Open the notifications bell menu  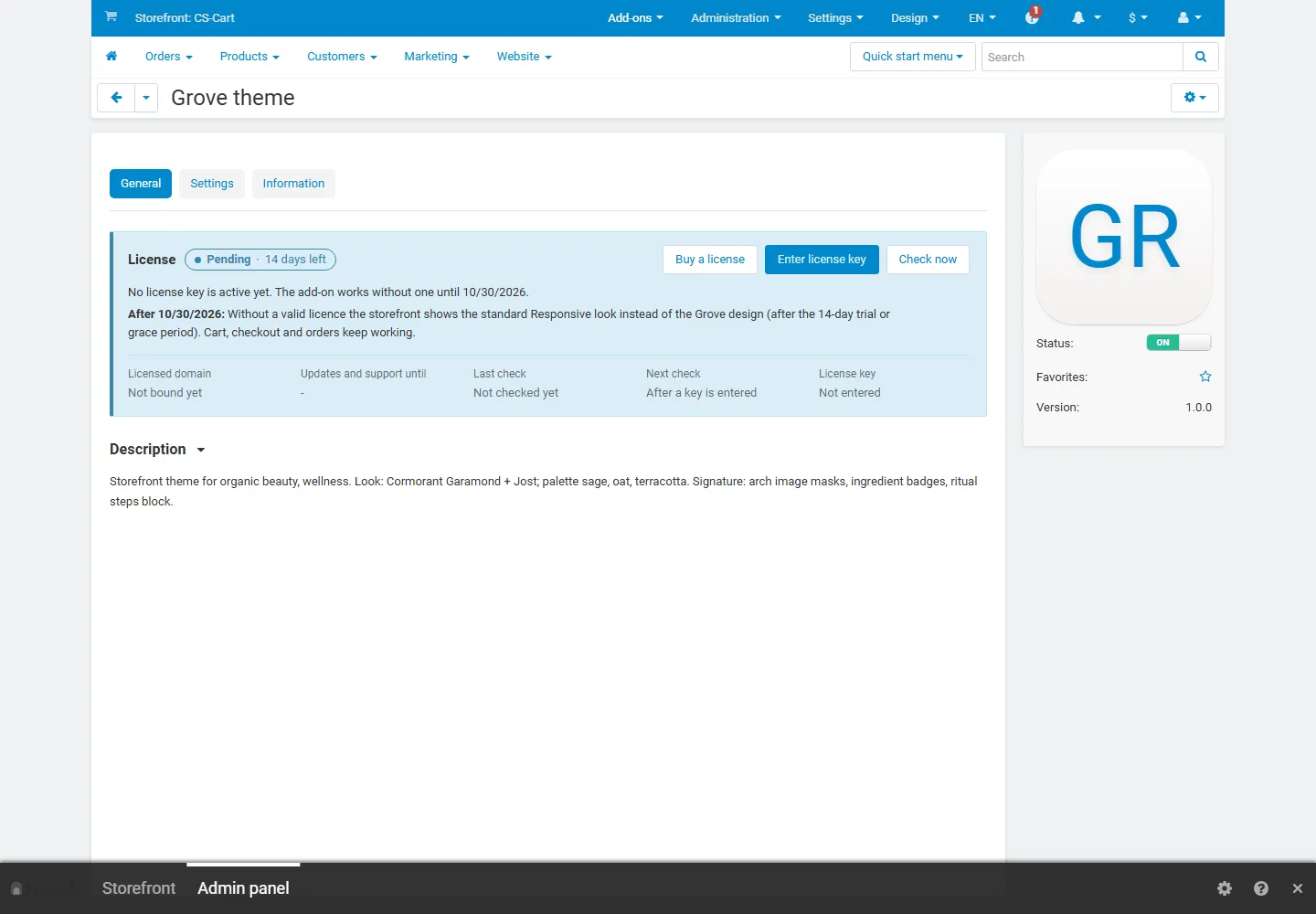pos(1086,17)
